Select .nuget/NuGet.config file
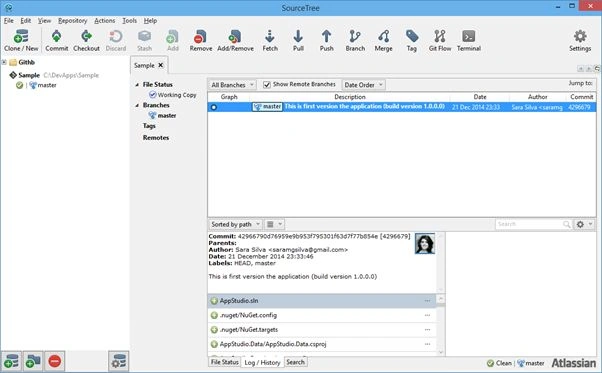The height and width of the screenshot is (373, 602). 322,315
